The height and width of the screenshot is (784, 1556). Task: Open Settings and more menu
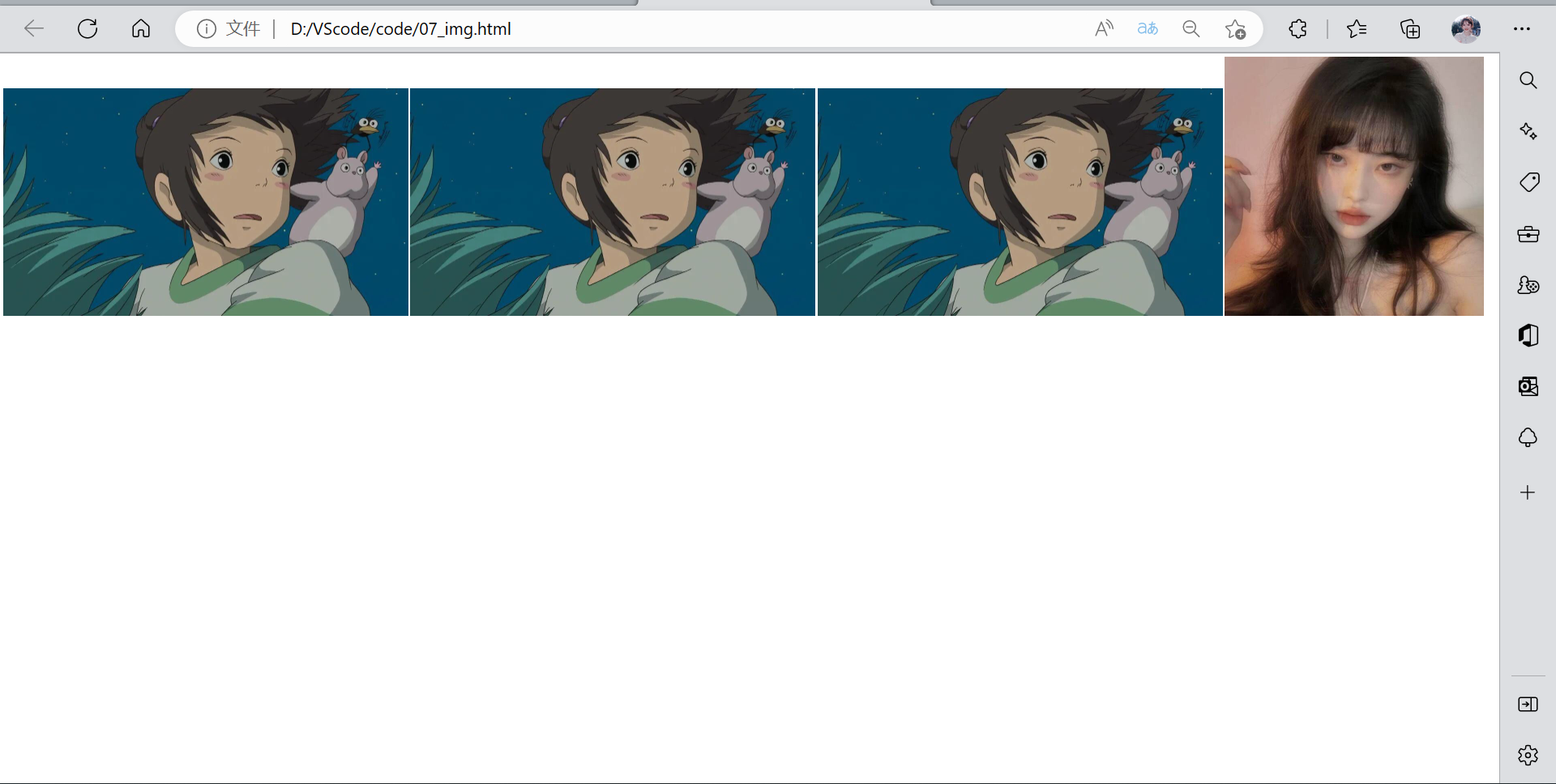1522,29
